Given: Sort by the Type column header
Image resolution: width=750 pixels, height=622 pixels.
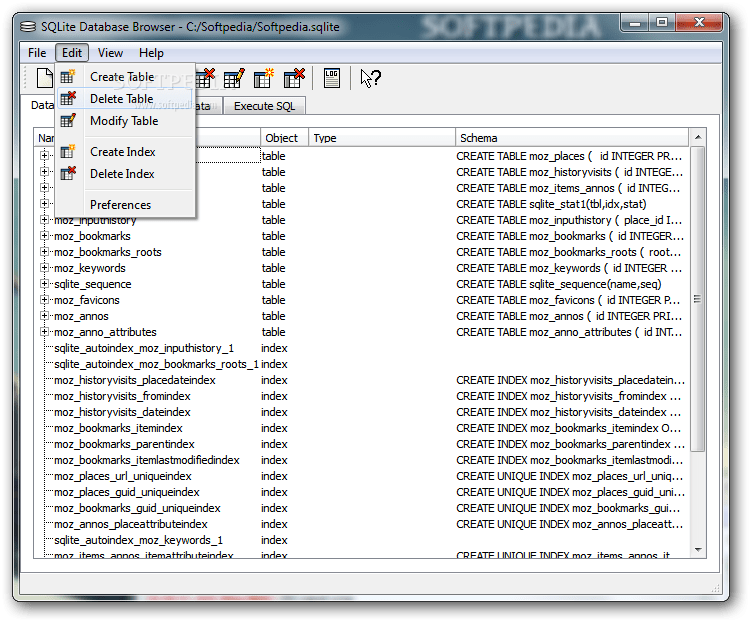Looking at the screenshot, I should click(382, 138).
